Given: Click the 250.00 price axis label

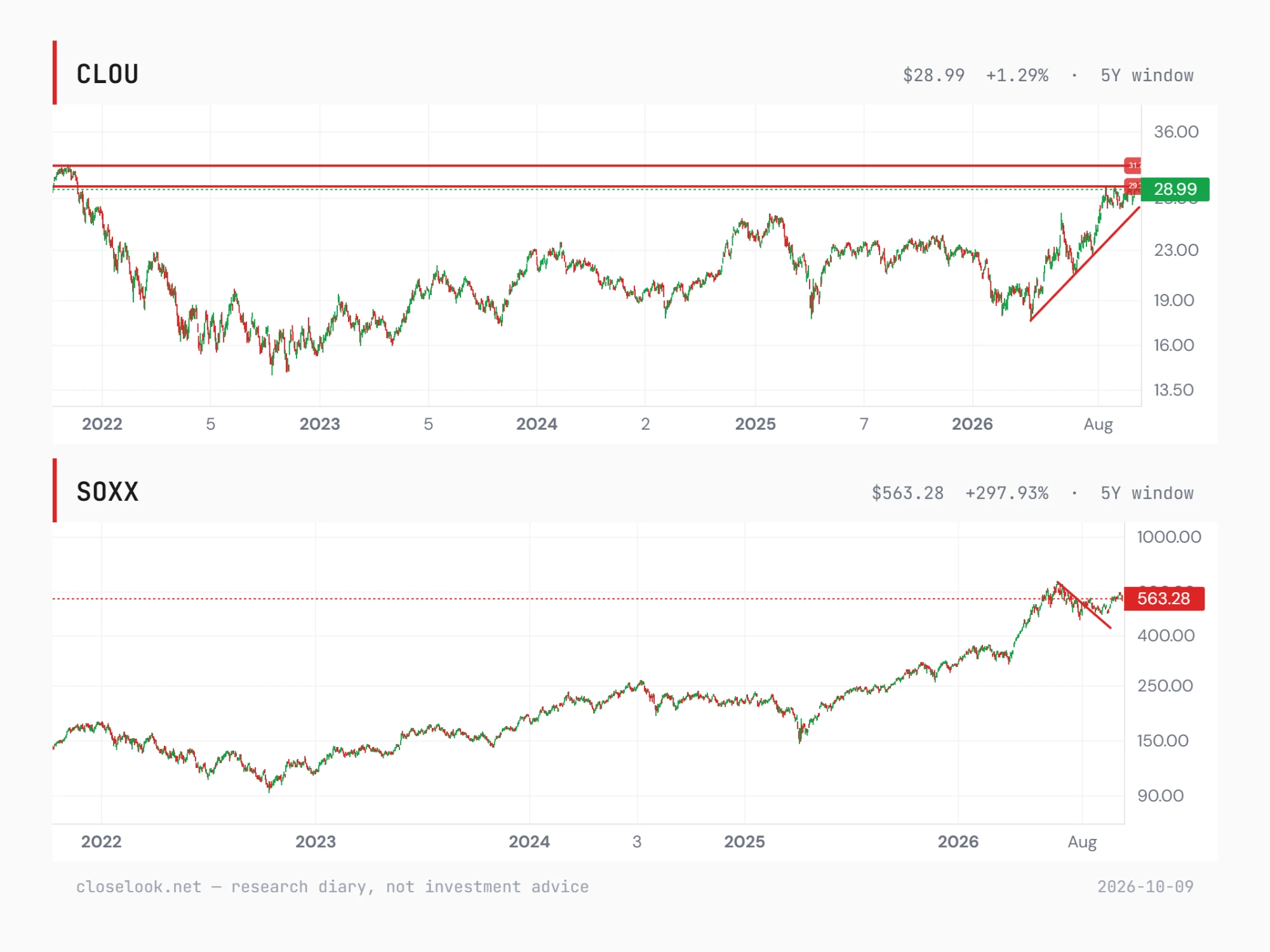Looking at the screenshot, I should [1165, 685].
